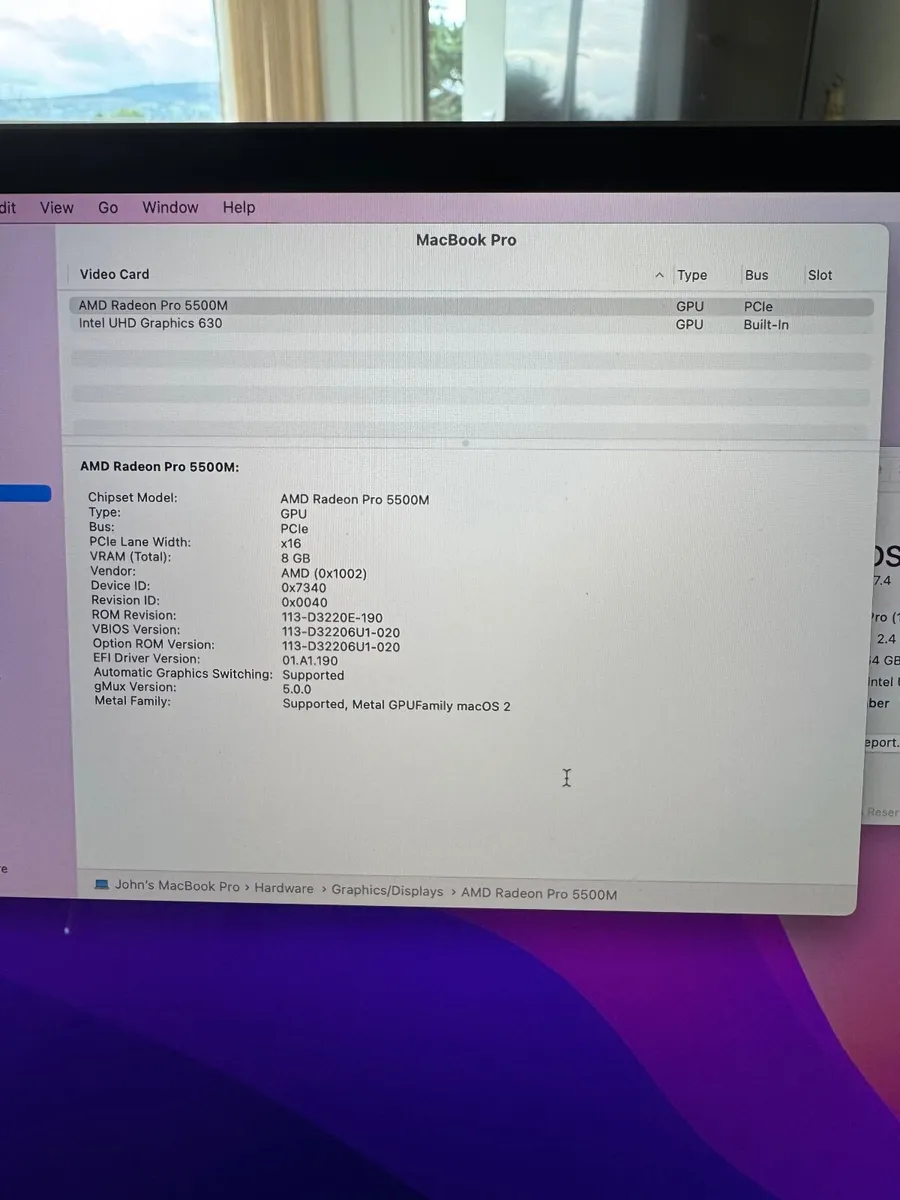Image resolution: width=900 pixels, height=1200 pixels.
Task: Open the Help menu
Action: coord(239,207)
